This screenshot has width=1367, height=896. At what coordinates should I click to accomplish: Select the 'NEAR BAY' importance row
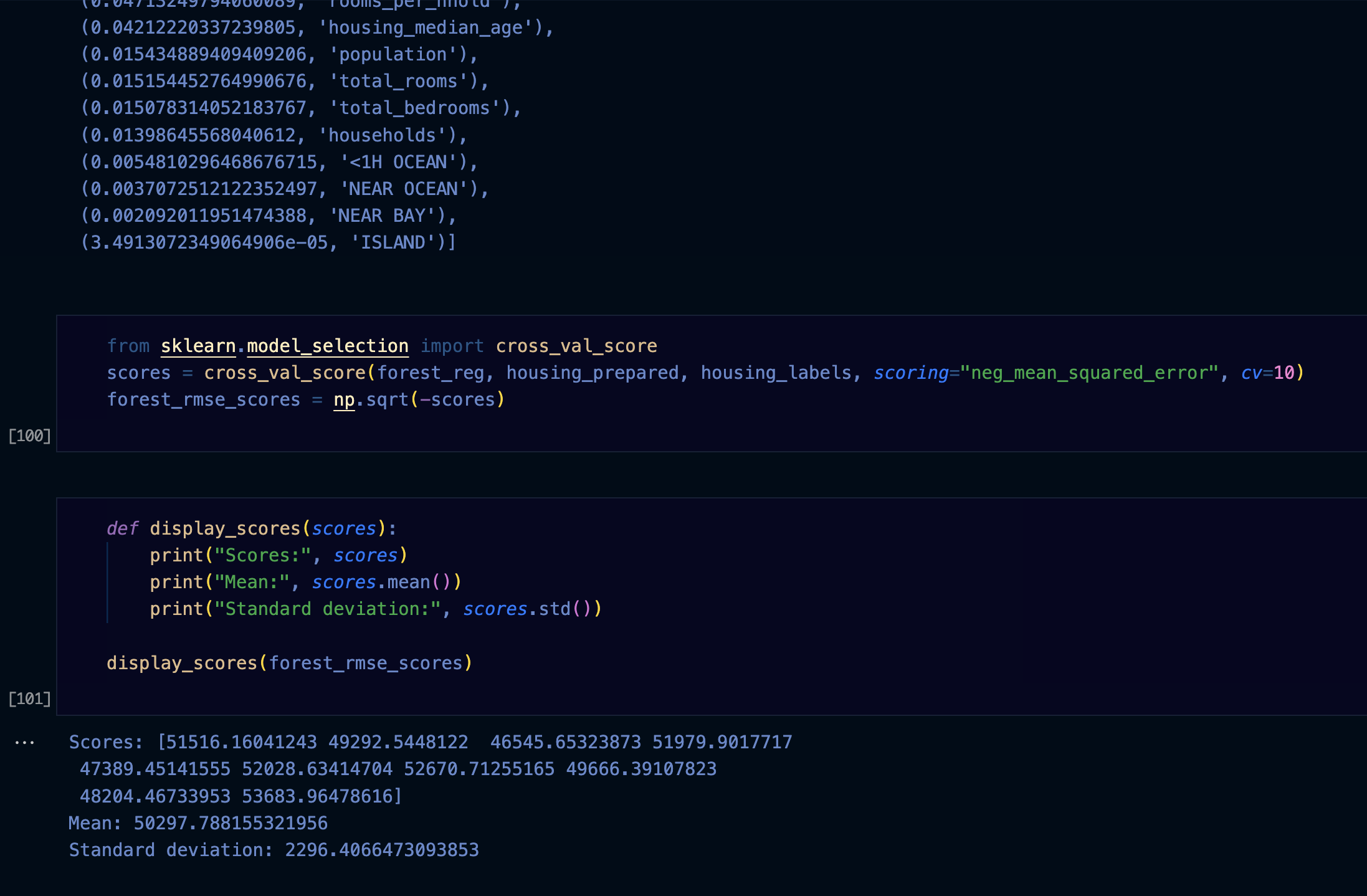269,216
